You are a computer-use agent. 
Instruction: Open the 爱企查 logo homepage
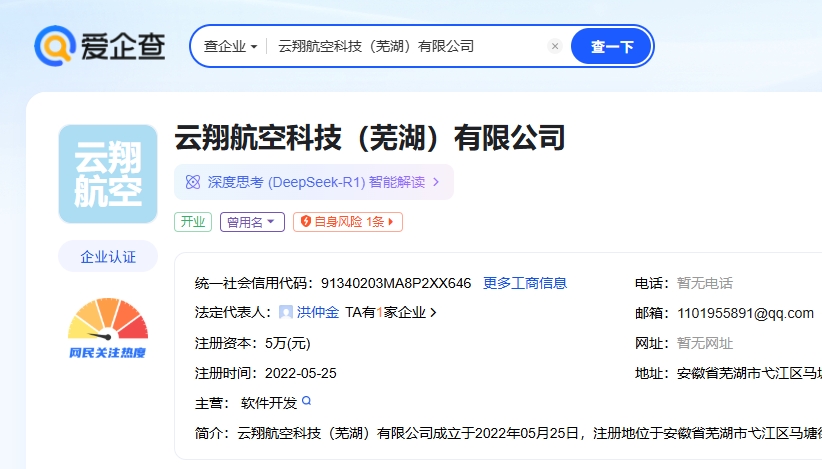tap(100, 46)
